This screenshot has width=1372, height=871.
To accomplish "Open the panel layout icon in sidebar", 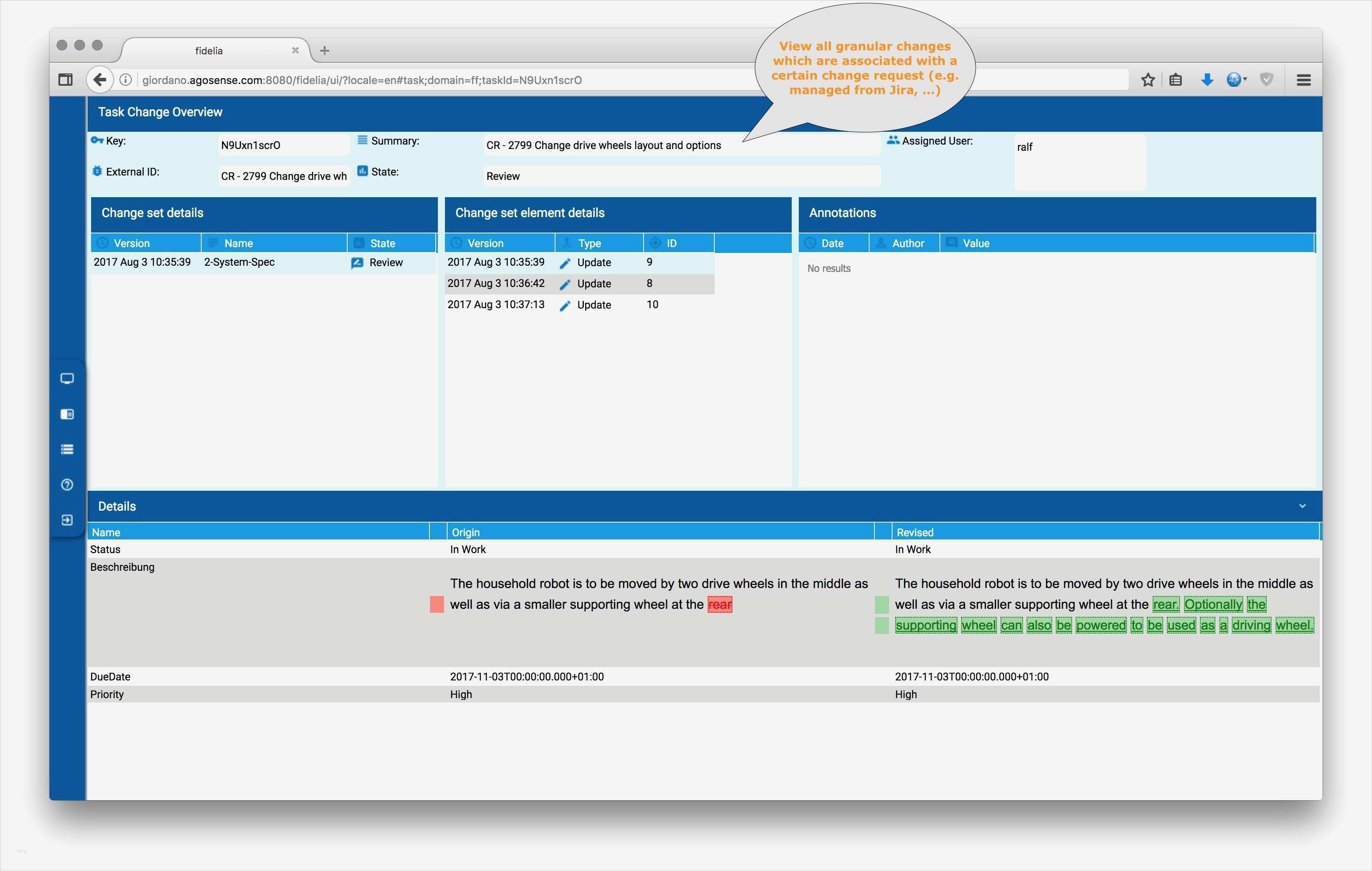I will (67, 414).
